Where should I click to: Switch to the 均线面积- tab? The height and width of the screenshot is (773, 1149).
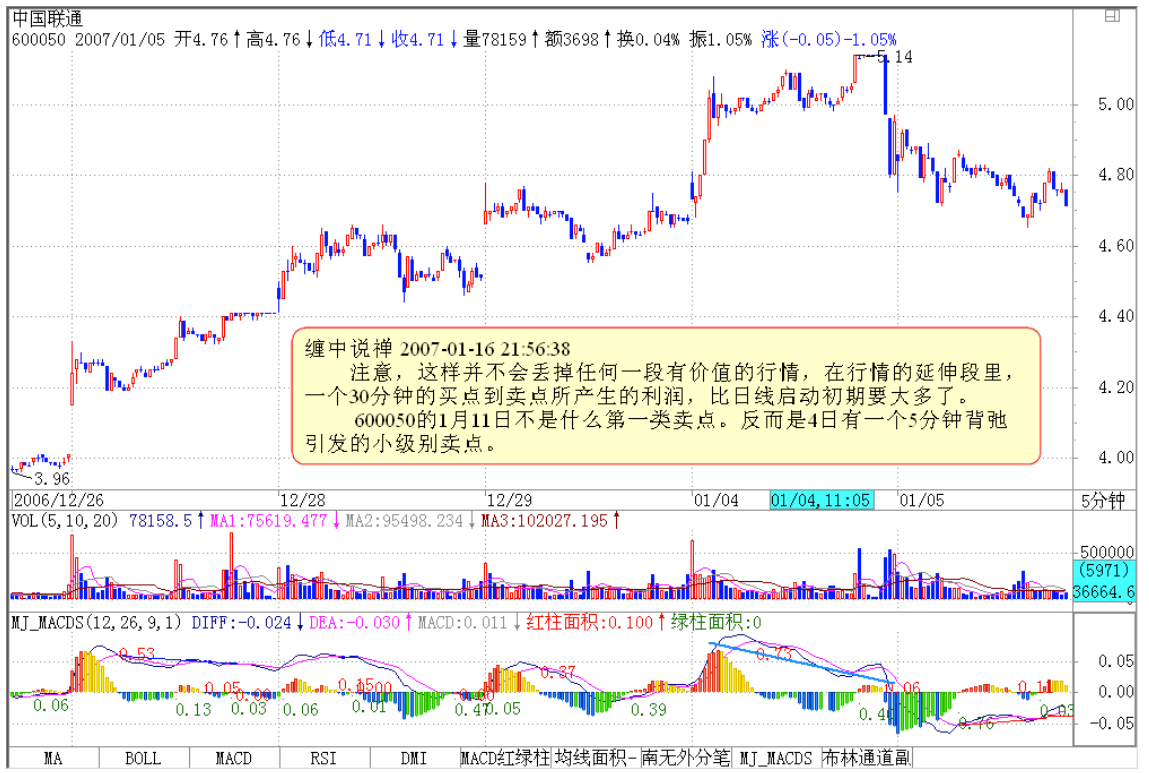[x=596, y=758]
